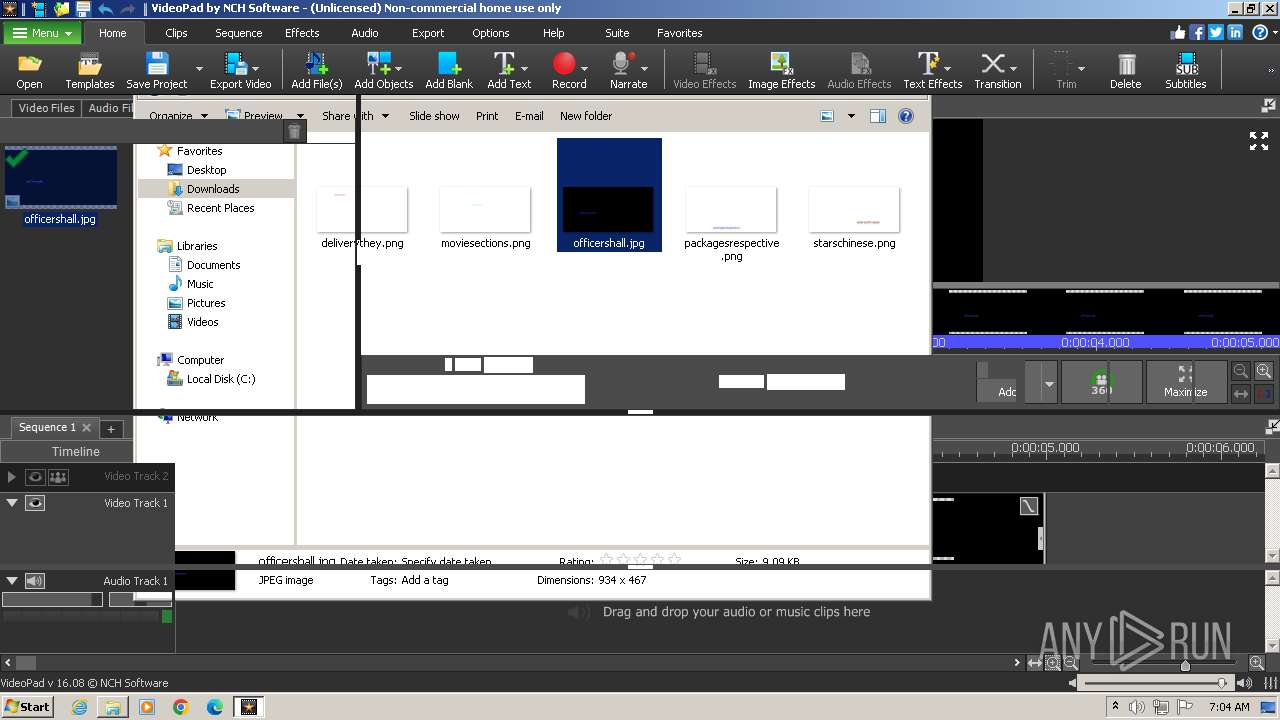The height and width of the screenshot is (720, 1280).
Task: Expand Video Track 2
Action: point(12,477)
